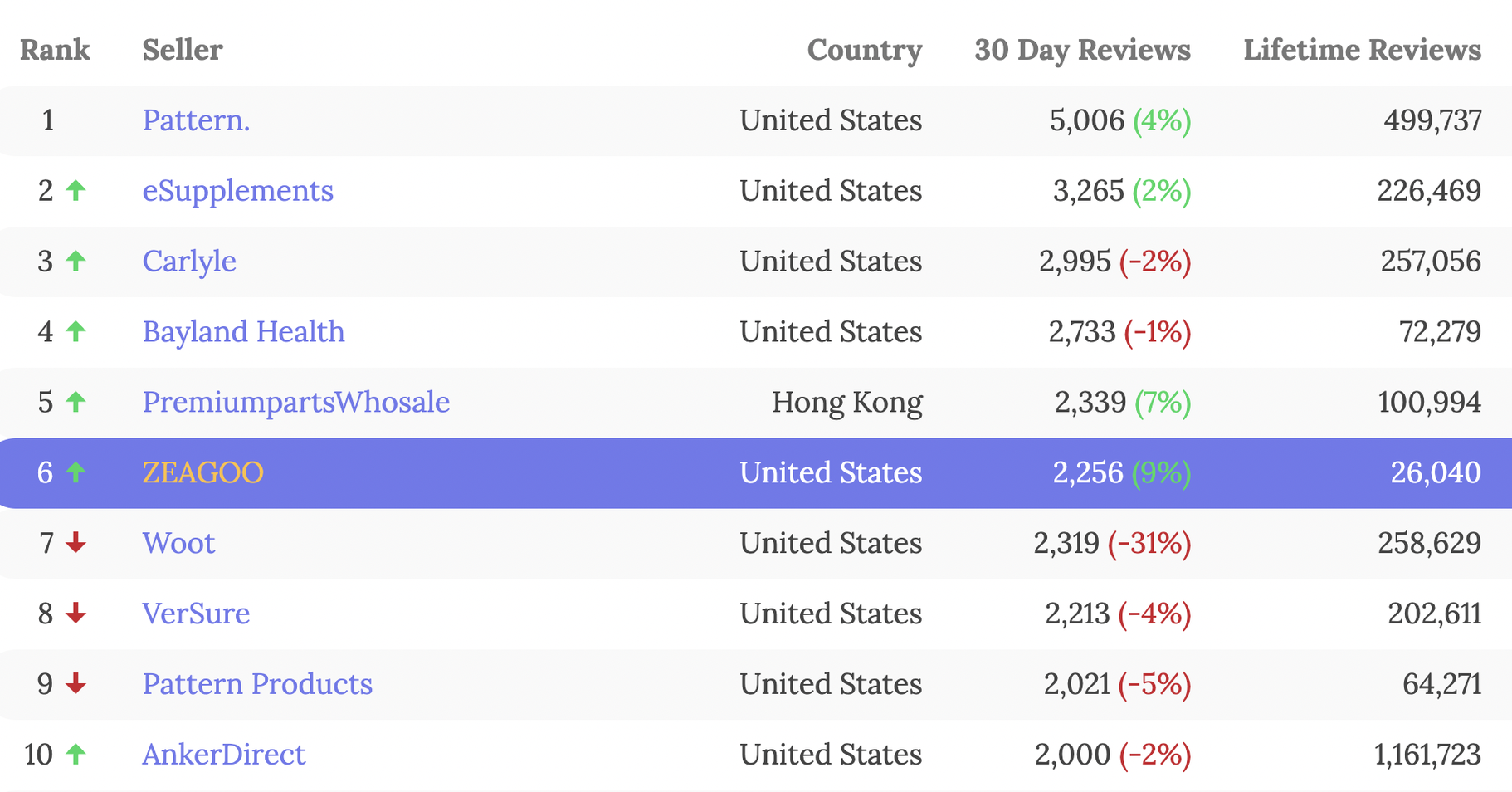Select lifetime reviews value 257,056
1512x792 pixels.
(x=1431, y=262)
